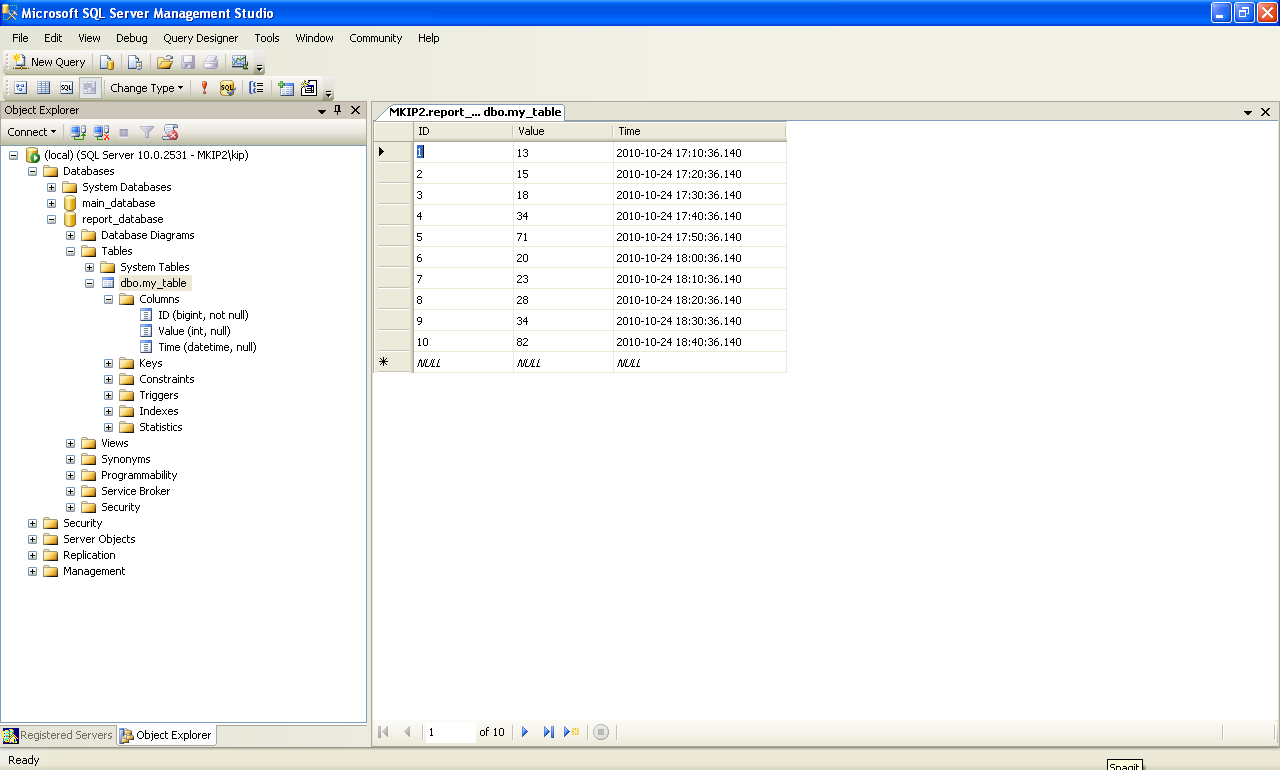
Task: Click the Verify SQL Syntax icon
Action: tap(227, 88)
